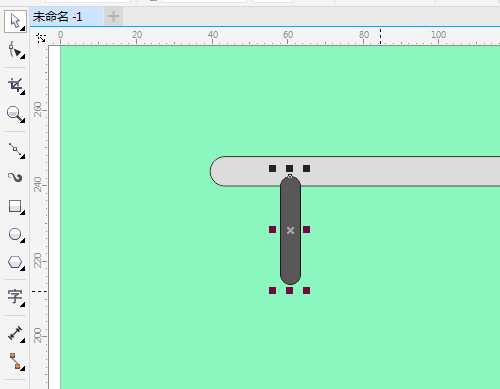The image size is (500, 389).
Task: Click the ruler origin corner icon
Action: [41, 38]
